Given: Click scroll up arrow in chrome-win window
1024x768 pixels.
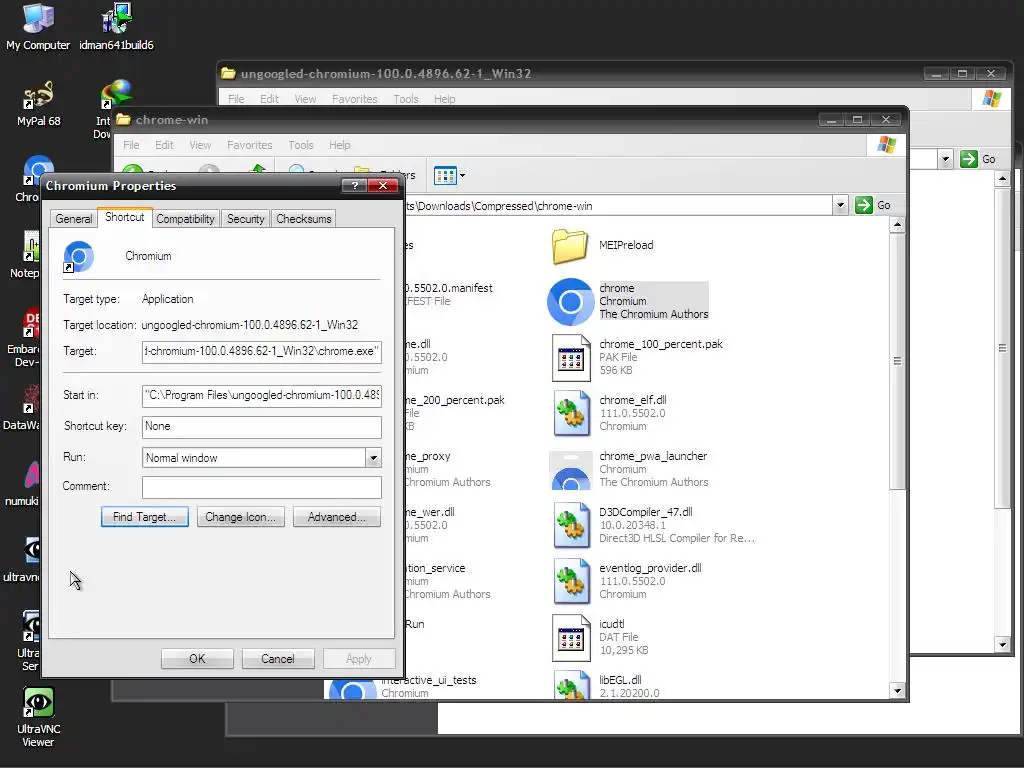Looking at the screenshot, I should [897, 225].
